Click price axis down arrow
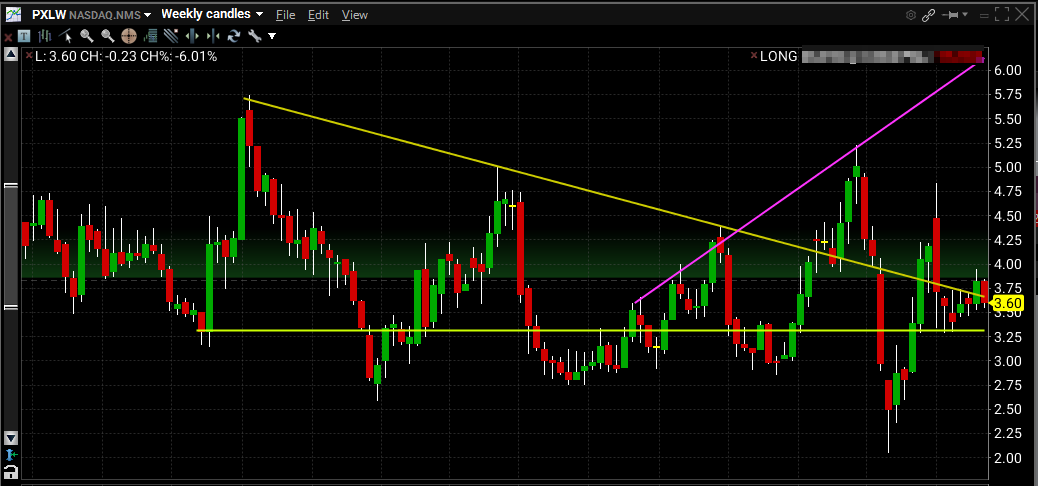The image size is (1038, 486). pos(11,438)
